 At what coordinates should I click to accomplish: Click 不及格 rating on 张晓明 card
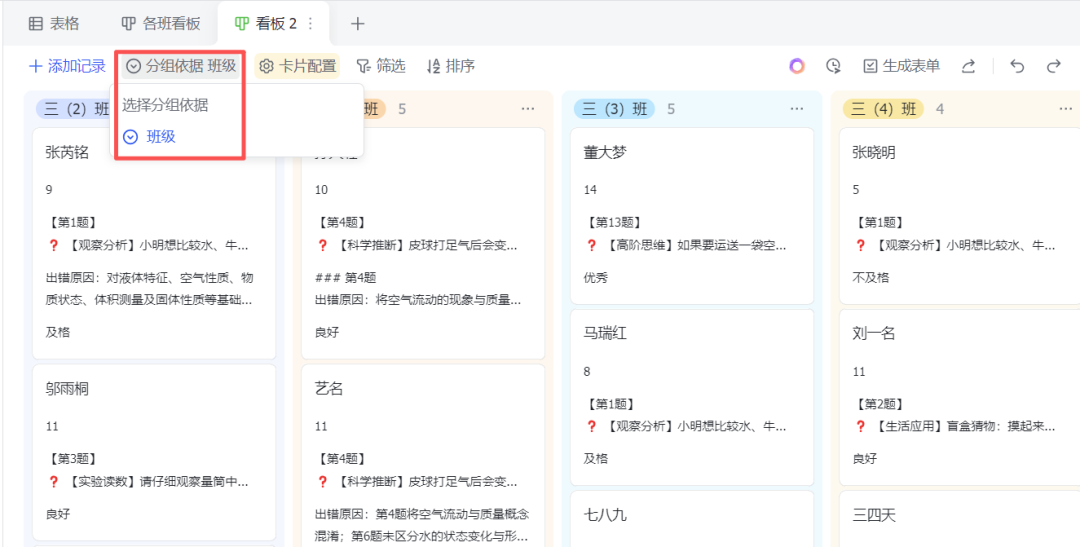pyautogui.click(x=871, y=278)
